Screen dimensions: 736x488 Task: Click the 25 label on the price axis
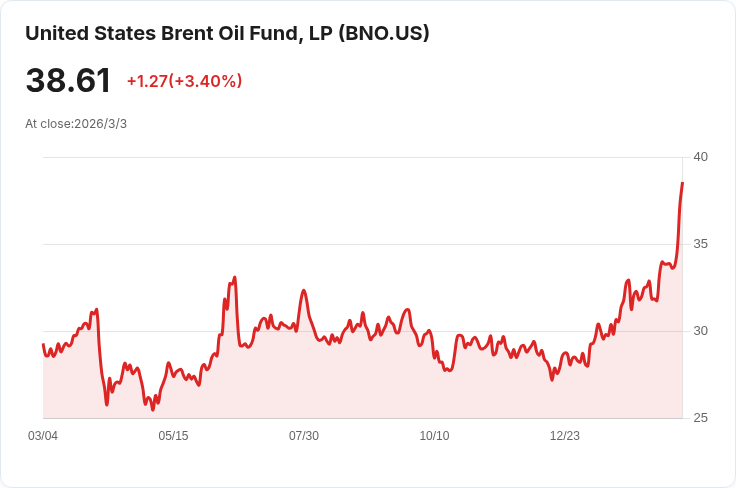click(x=700, y=418)
